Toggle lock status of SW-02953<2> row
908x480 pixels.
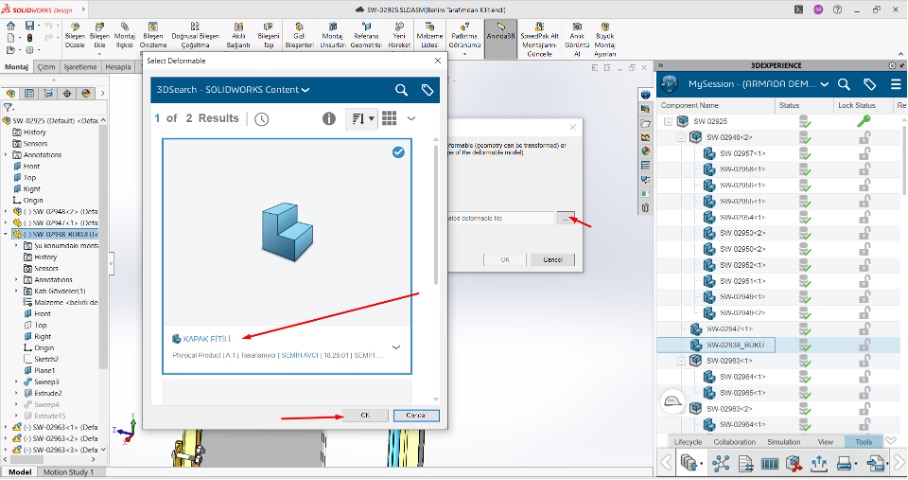(x=865, y=233)
